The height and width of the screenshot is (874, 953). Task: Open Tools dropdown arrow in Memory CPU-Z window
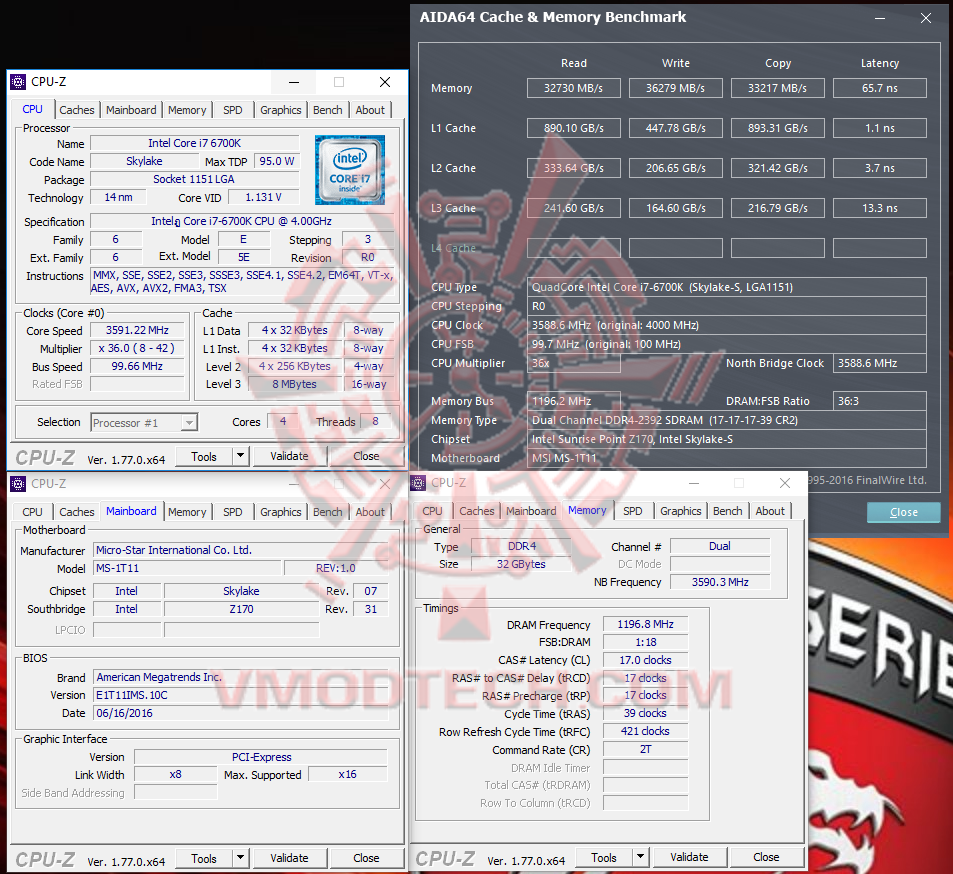[641, 856]
